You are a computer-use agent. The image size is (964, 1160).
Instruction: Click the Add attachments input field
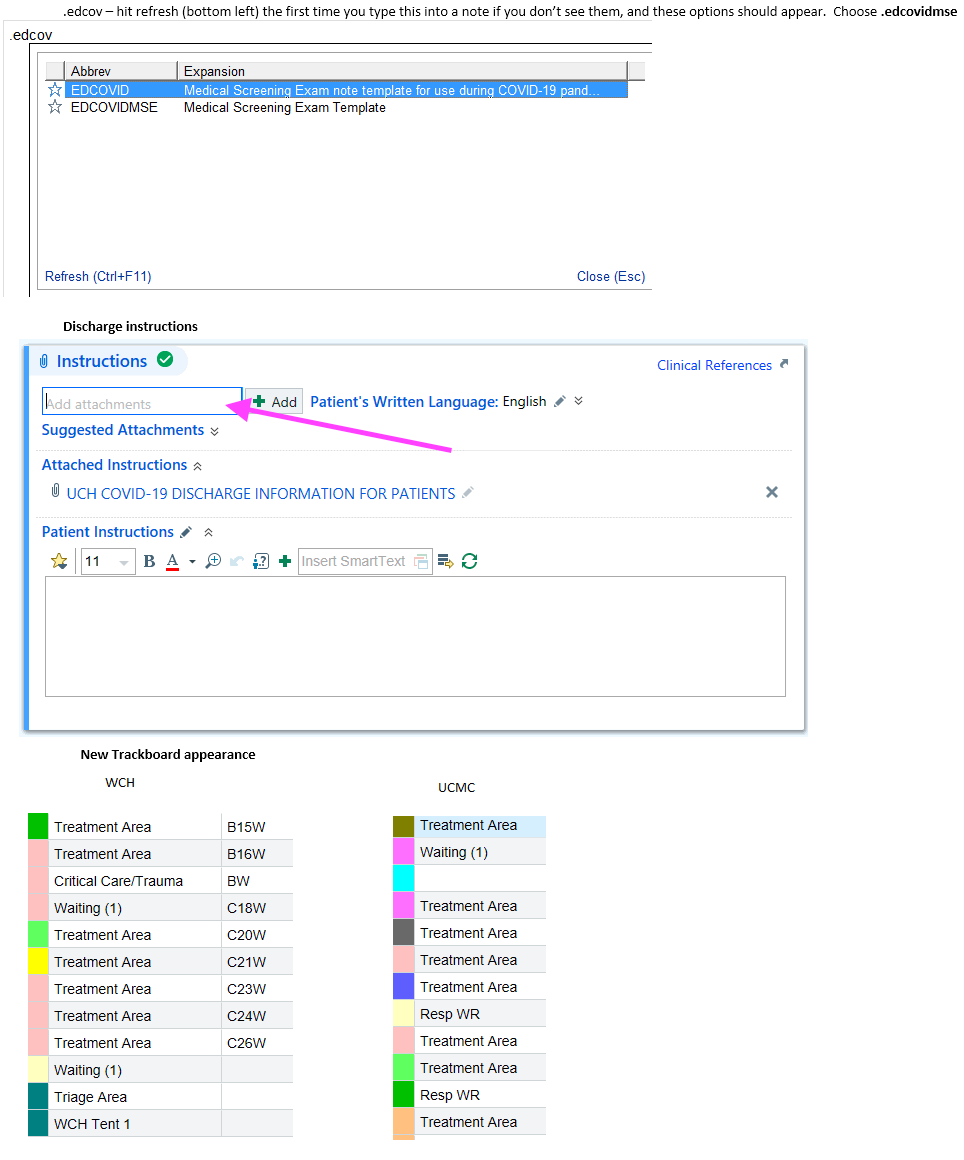coord(142,403)
